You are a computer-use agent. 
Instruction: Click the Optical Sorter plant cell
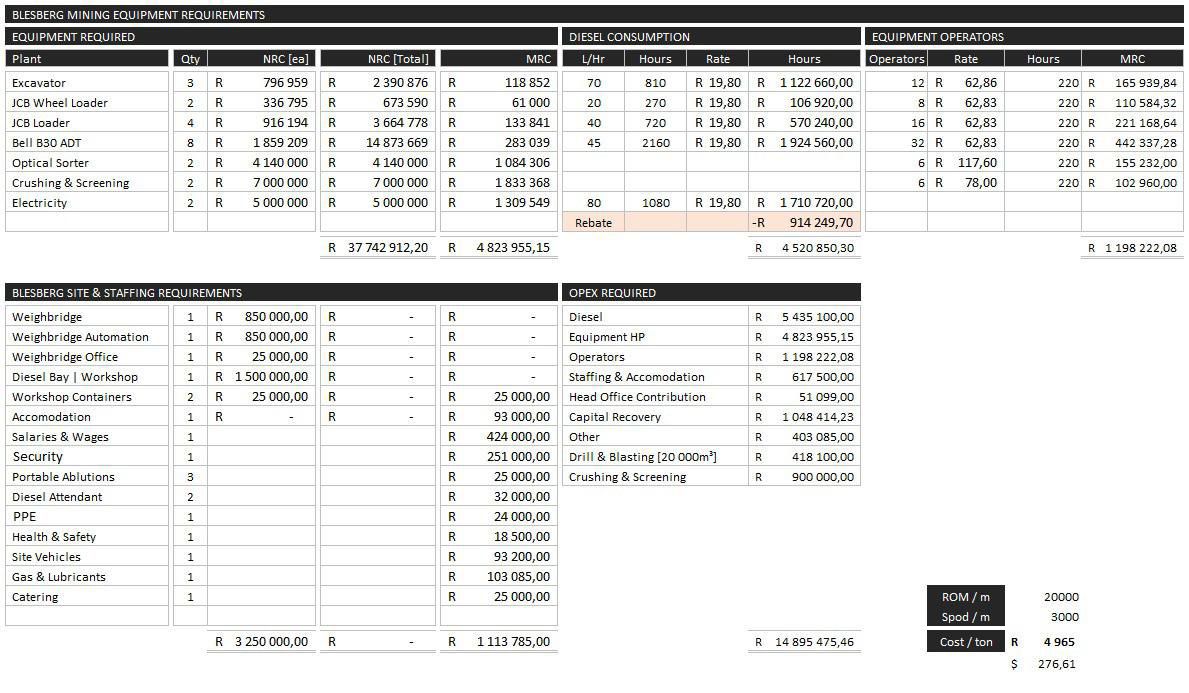coord(86,163)
